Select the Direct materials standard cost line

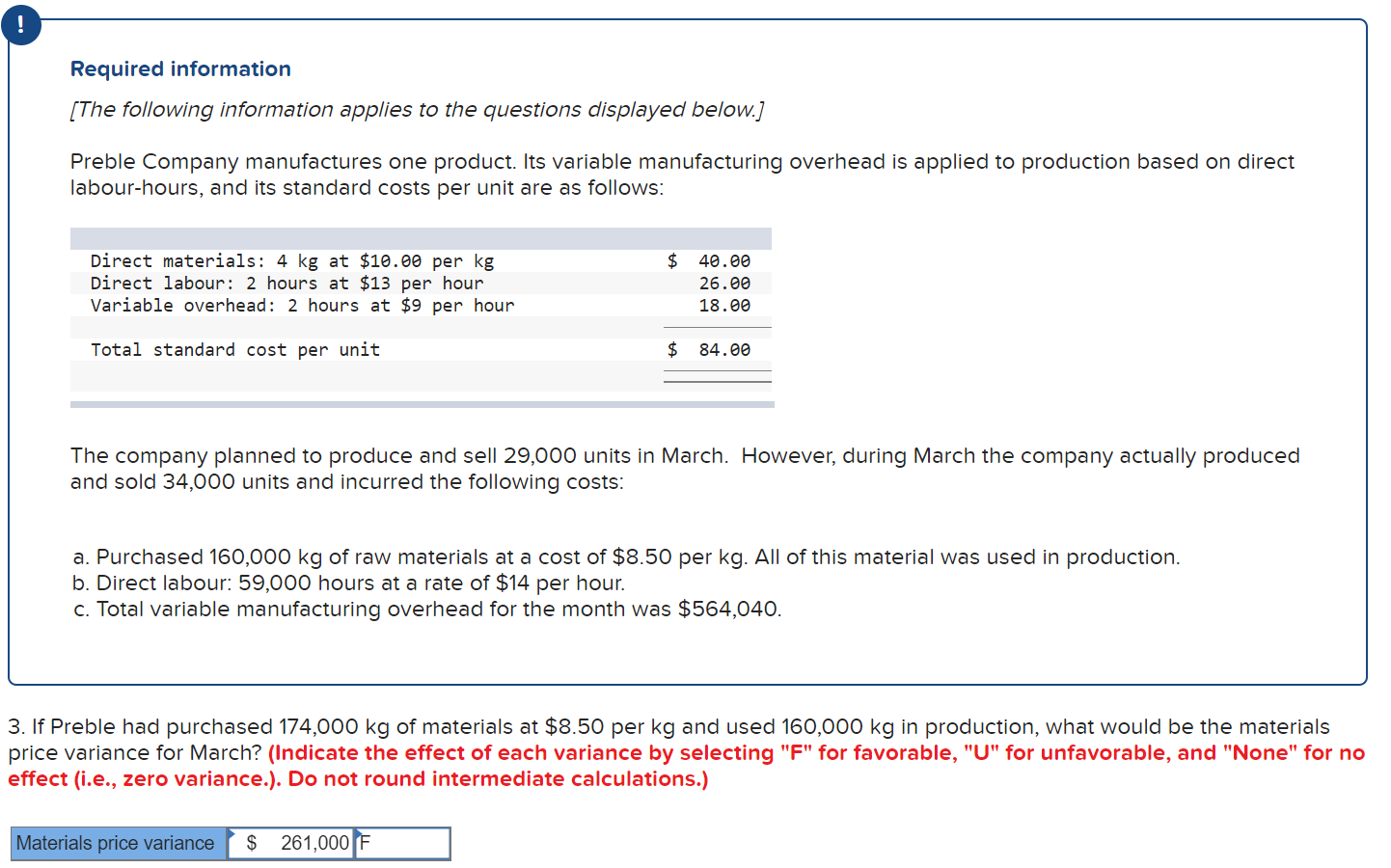pos(291,260)
